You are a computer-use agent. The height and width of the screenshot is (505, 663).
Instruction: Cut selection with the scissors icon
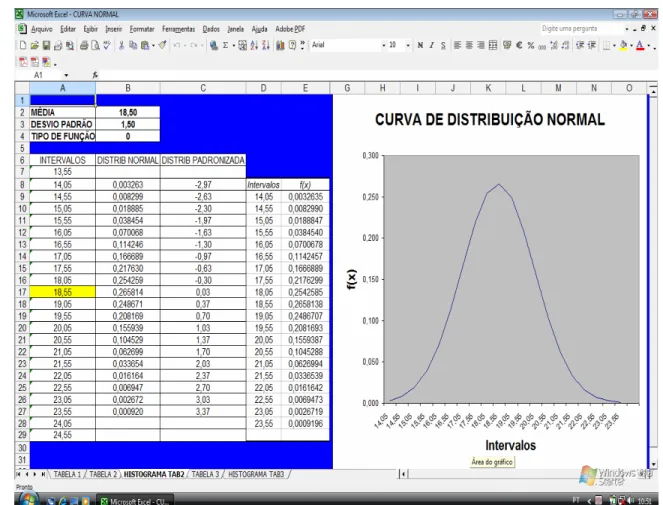click(122, 45)
